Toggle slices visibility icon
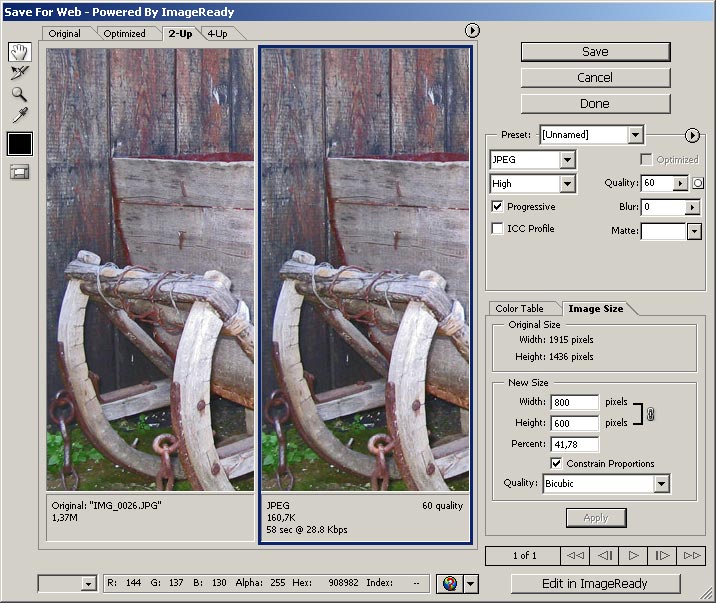This screenshot has width=716, height=603. click(x=19, y=172)
